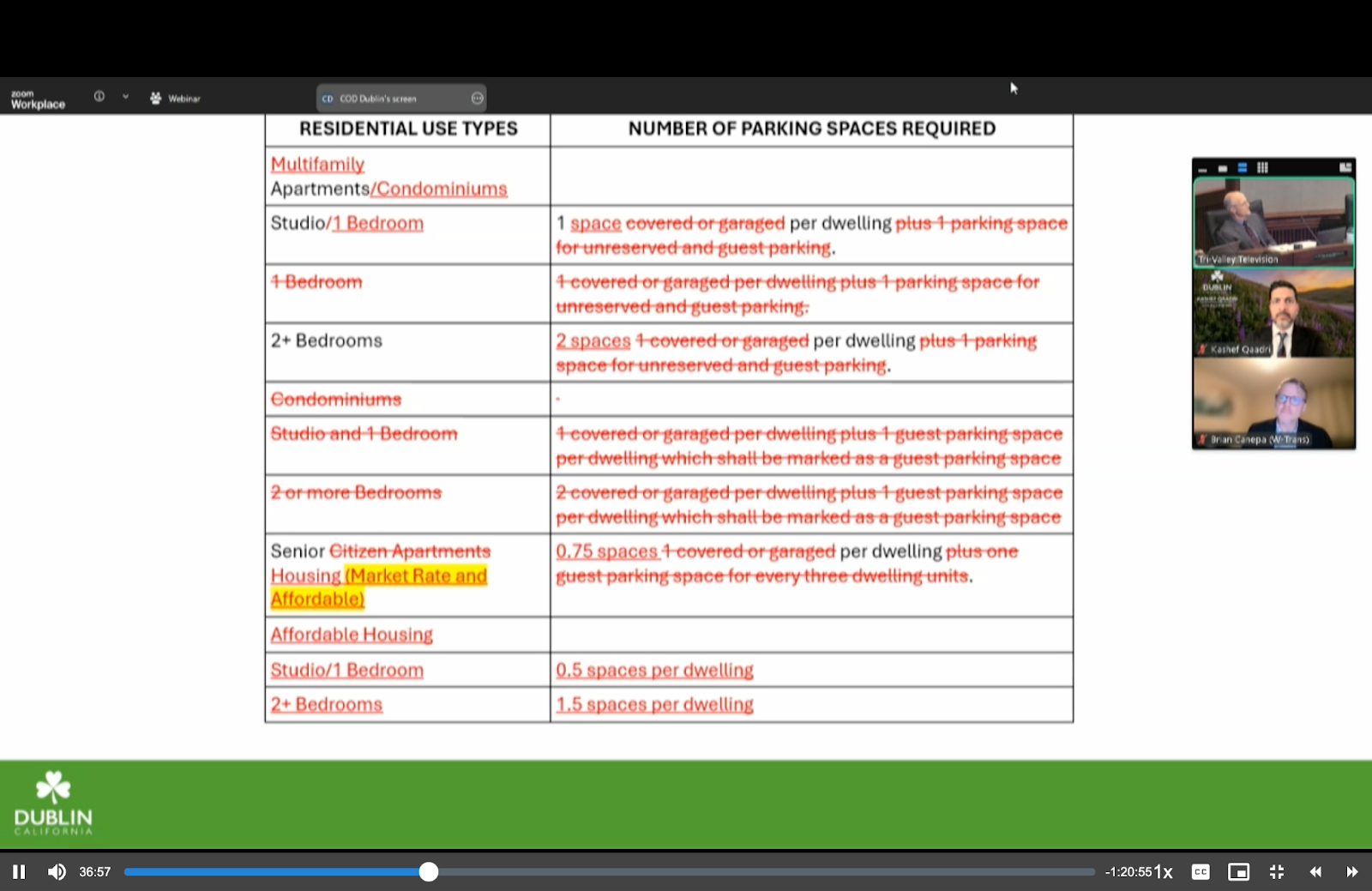Open the Webinar label in Zoom toolbar

(176, 99)
